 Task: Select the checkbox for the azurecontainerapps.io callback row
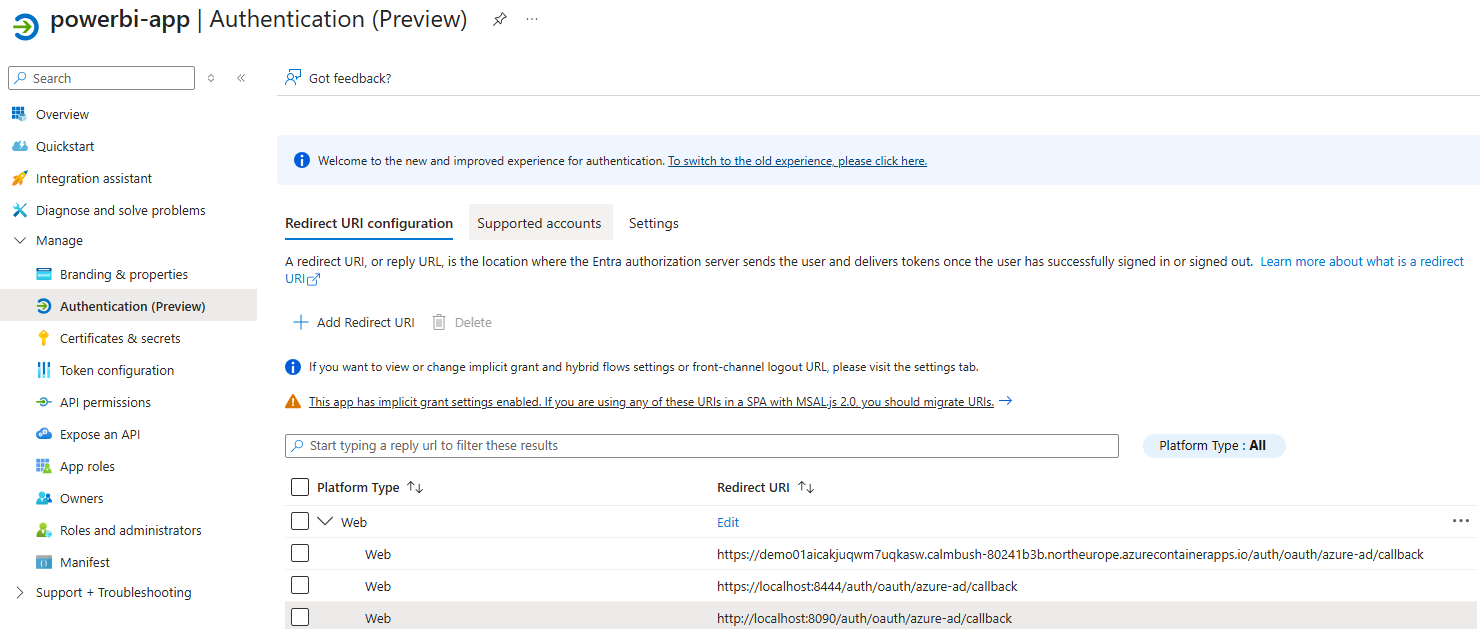pos(300,553)
